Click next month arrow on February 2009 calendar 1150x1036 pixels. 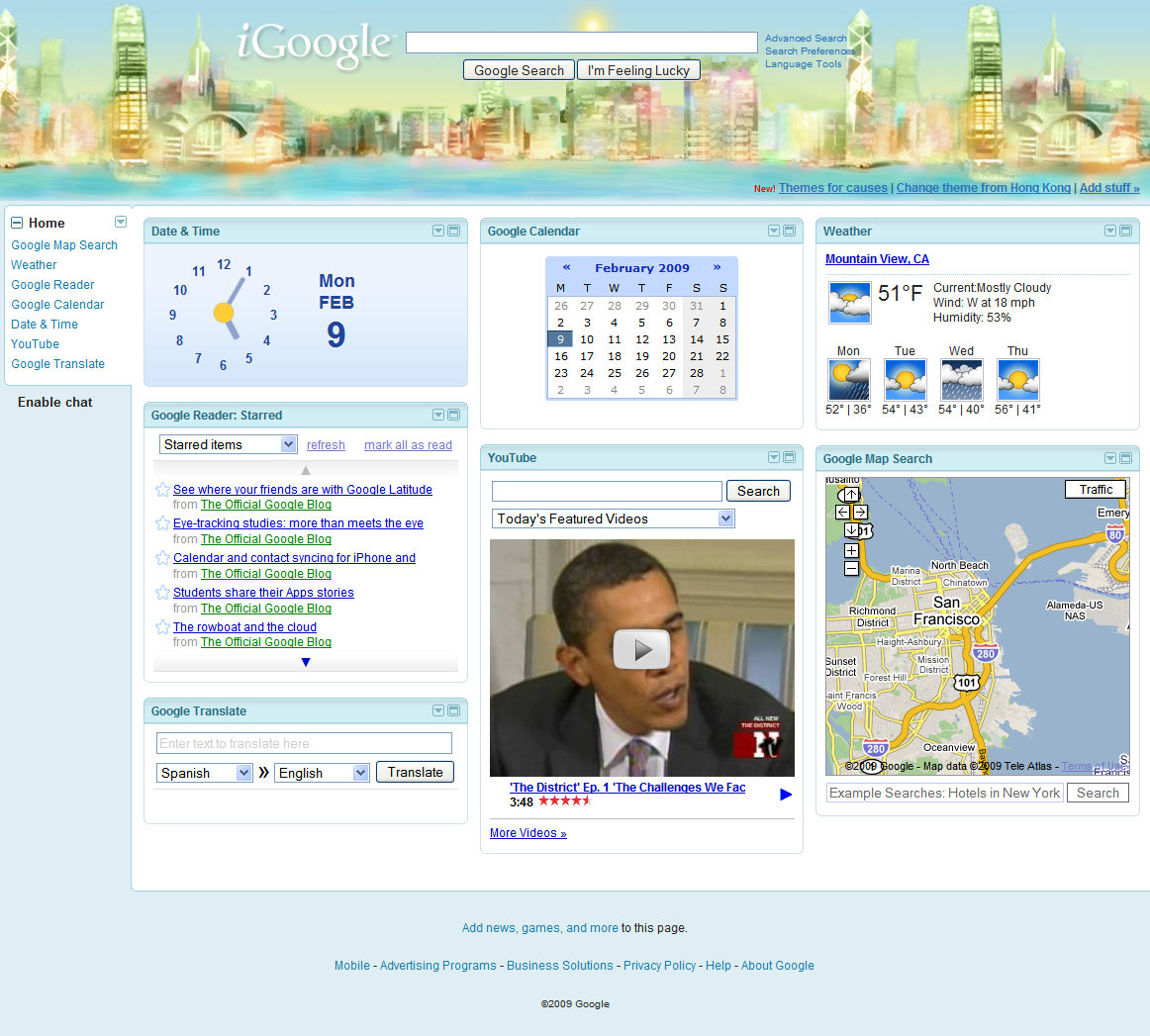point(715,267)
